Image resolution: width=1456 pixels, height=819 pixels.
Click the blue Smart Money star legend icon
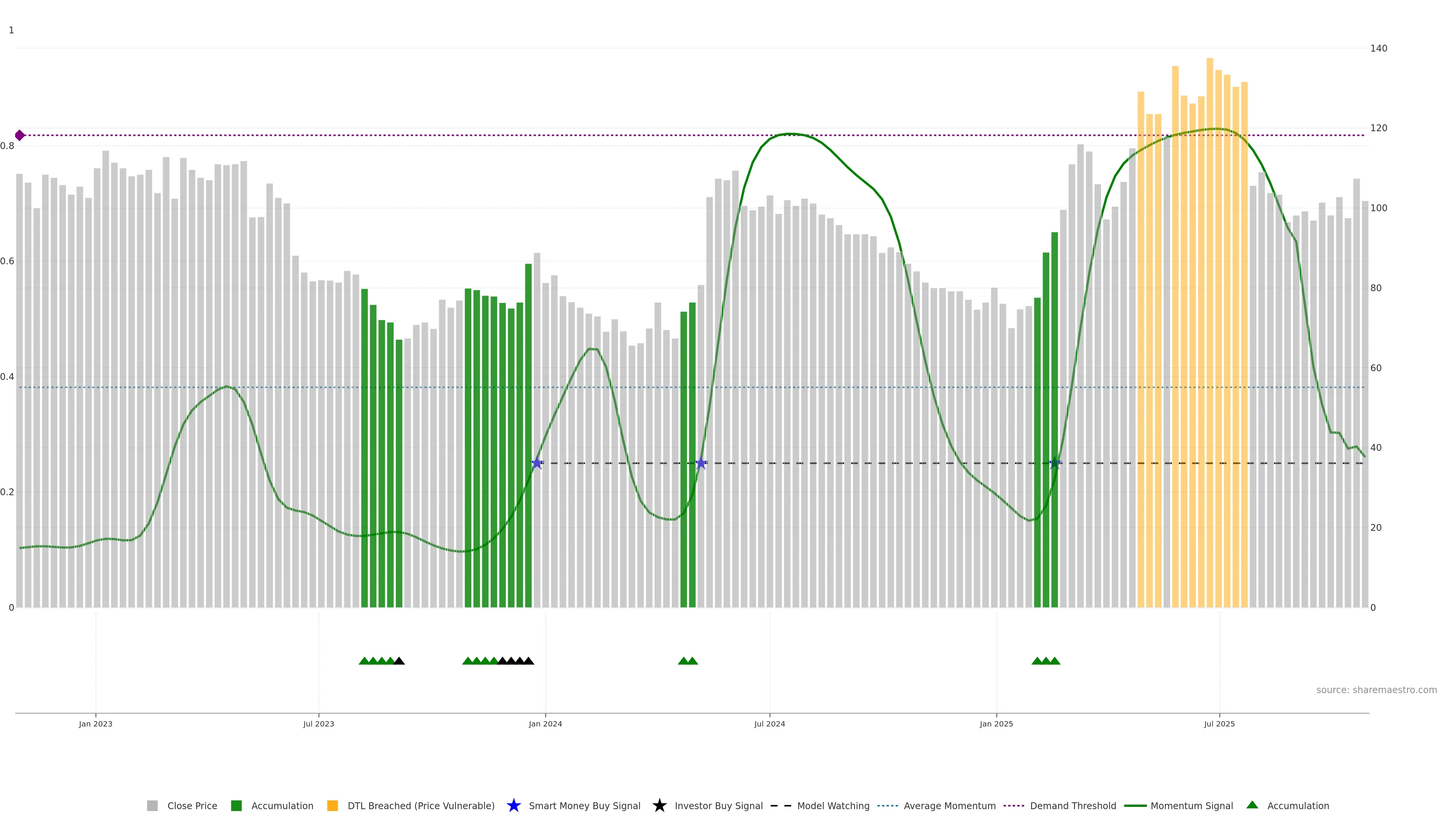coord(513,806)
